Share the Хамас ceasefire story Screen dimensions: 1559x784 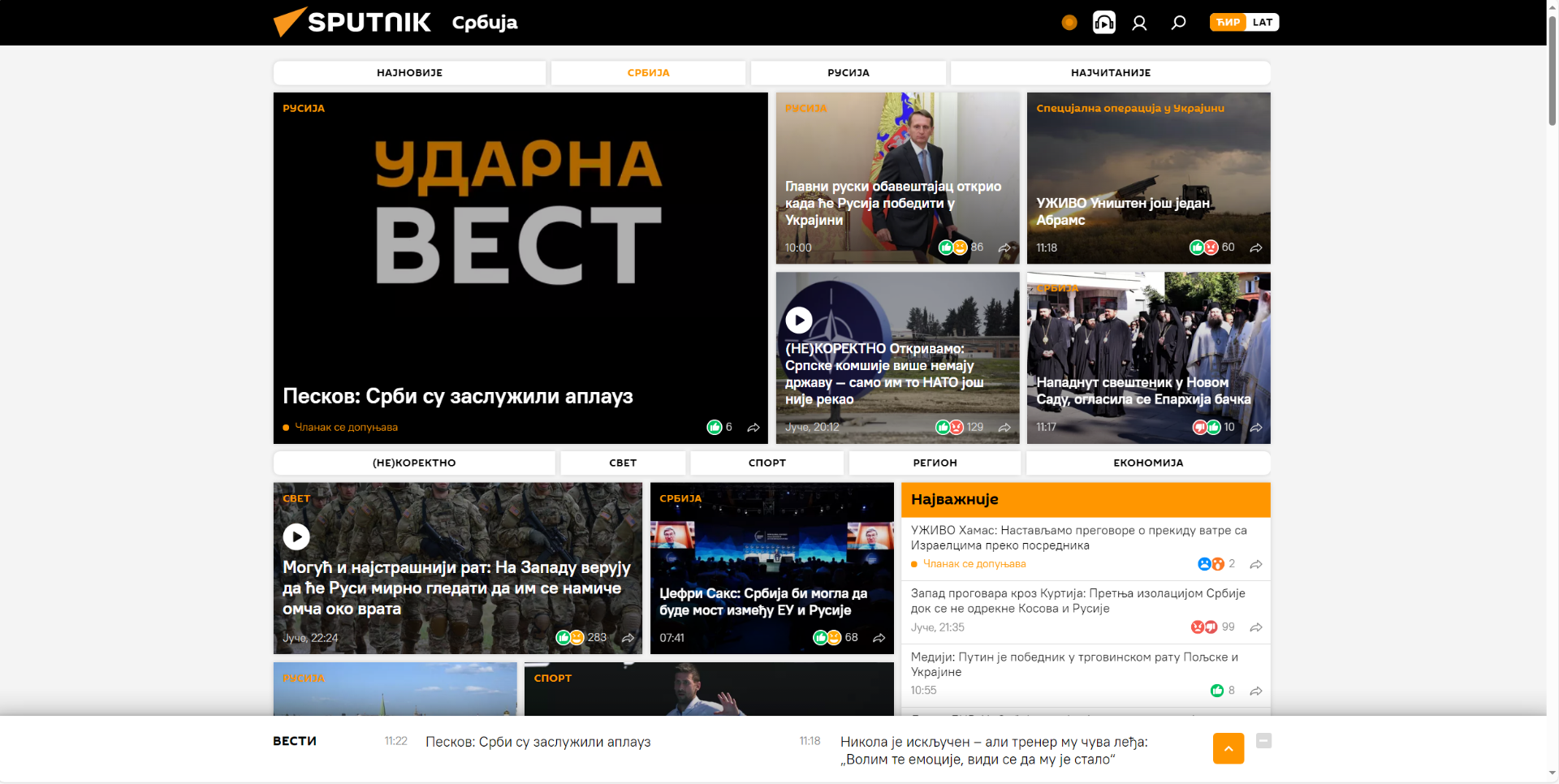[1256, 565]
